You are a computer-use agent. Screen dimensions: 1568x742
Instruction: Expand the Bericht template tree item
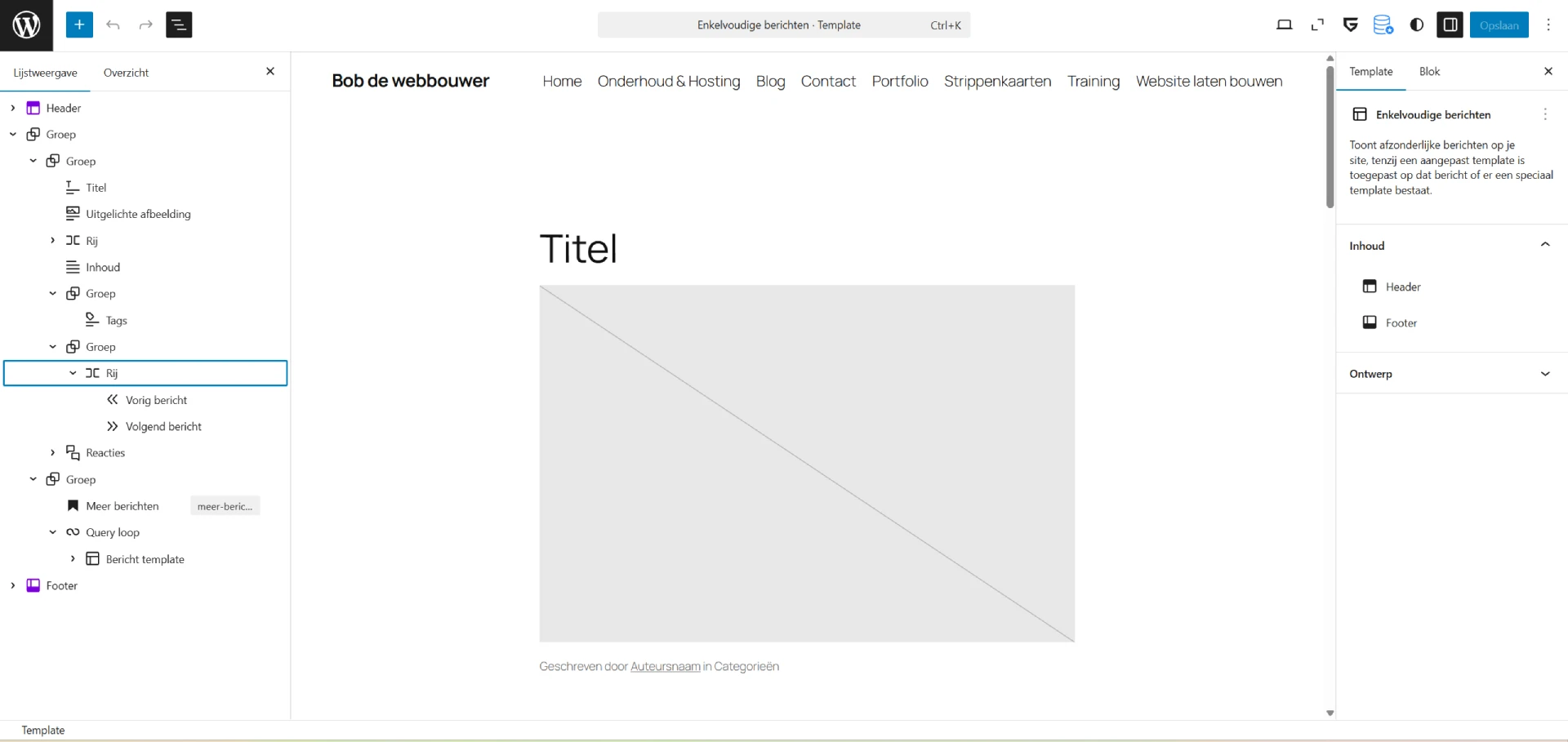coord(73,559)
